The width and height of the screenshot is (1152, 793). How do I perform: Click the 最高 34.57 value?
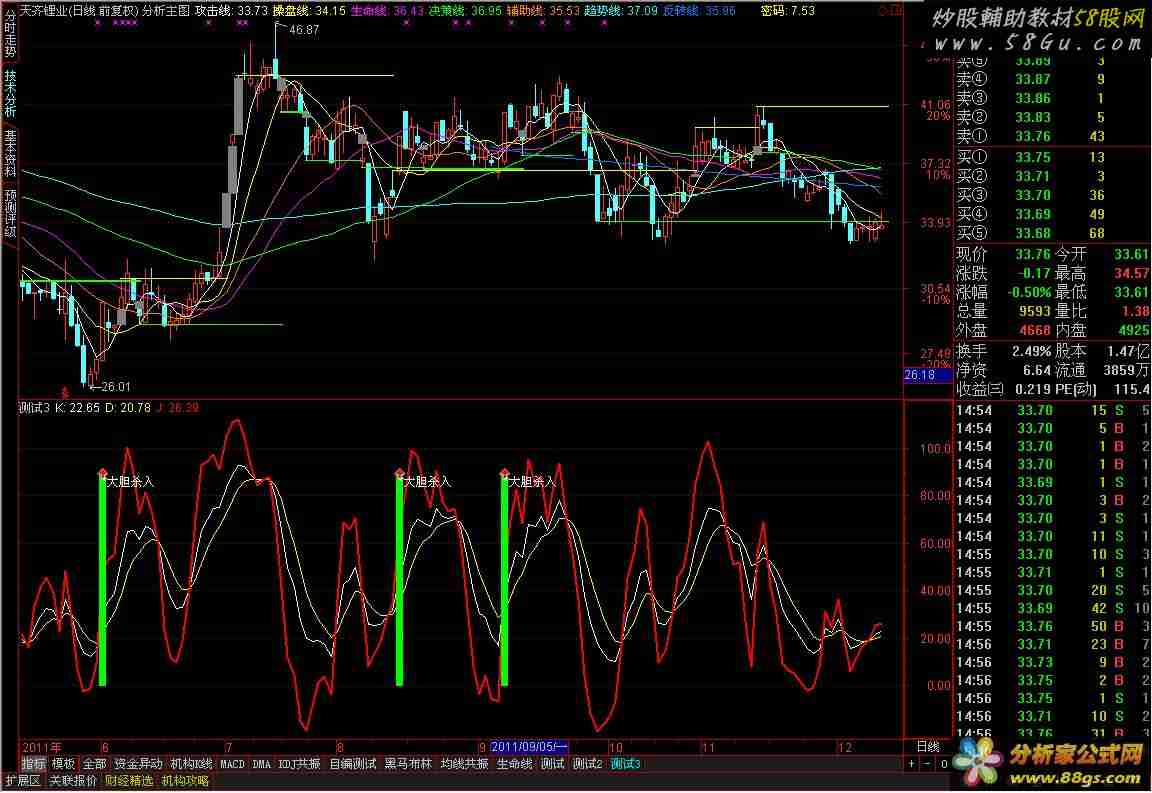coord(1131,273)
